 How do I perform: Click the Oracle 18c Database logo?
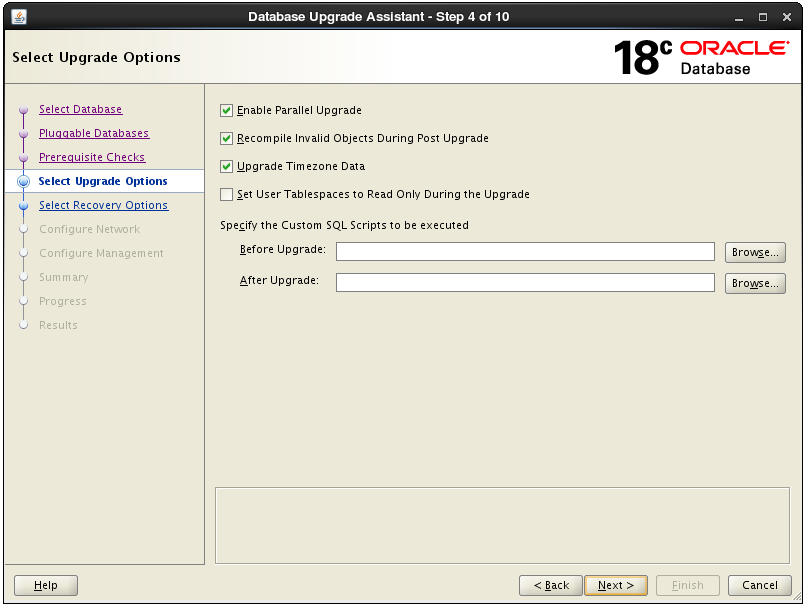701,58
